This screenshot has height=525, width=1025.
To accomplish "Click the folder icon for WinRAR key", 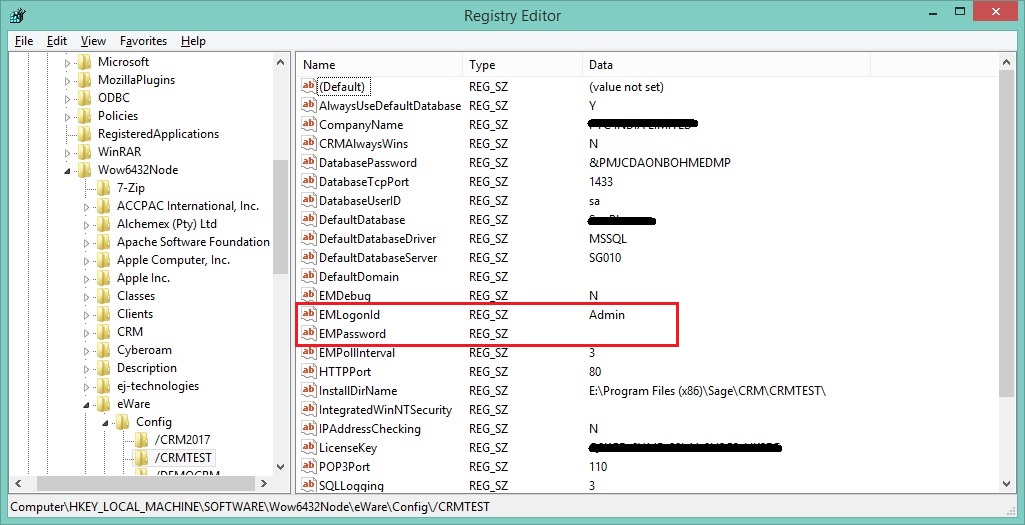I will [85, 152].
